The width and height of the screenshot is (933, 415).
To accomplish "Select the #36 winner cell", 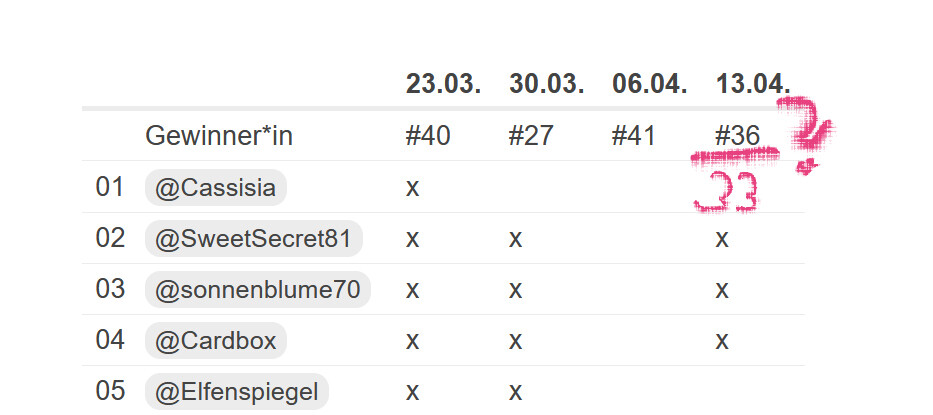I will [x=738, y=136].
